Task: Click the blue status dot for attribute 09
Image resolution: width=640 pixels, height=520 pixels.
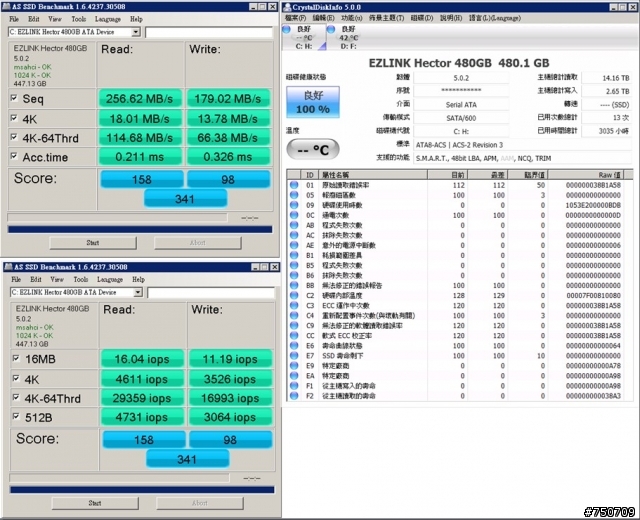Action: pyautogui.click(x=293, y=205)
